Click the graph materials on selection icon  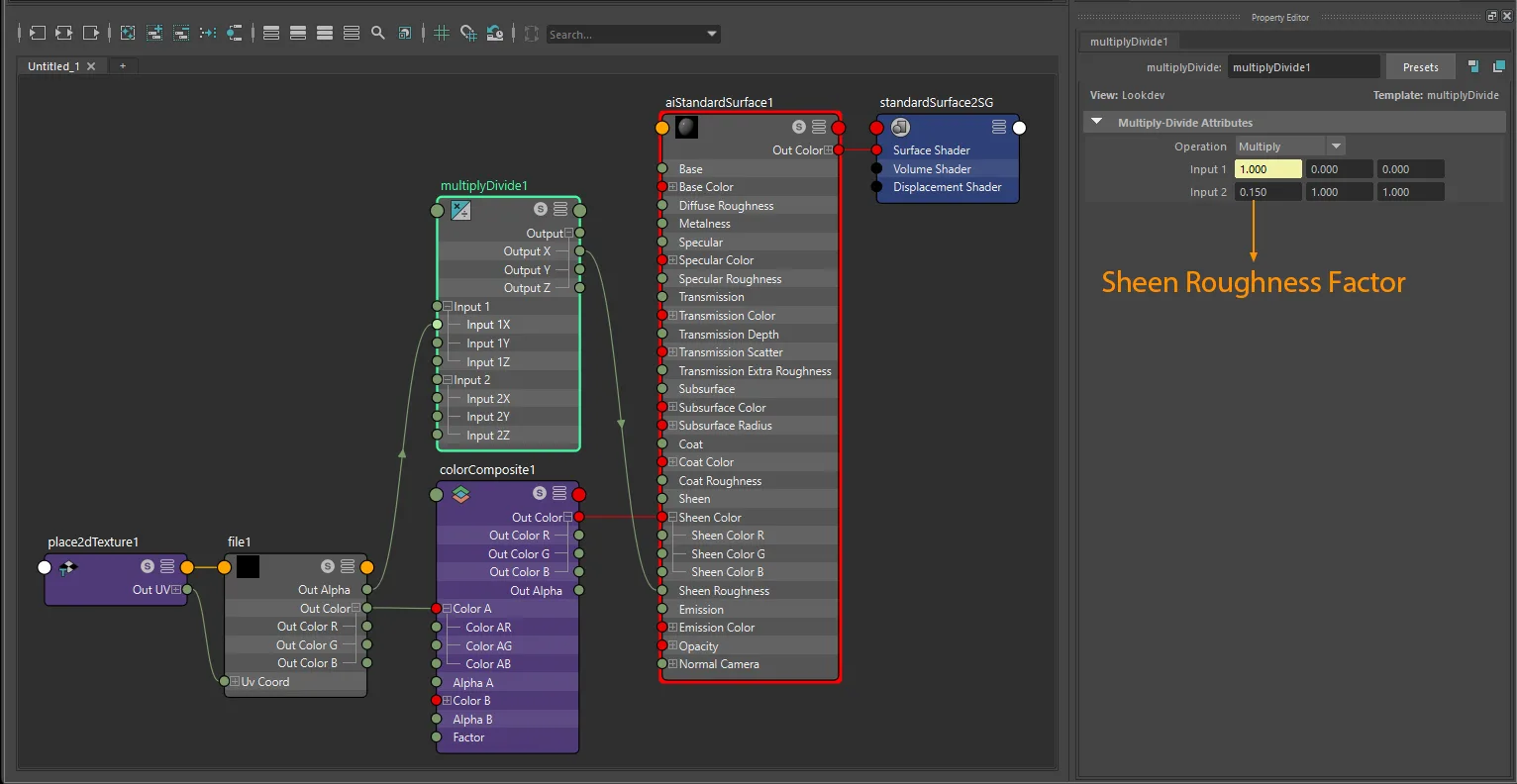[x=235, y=33]
